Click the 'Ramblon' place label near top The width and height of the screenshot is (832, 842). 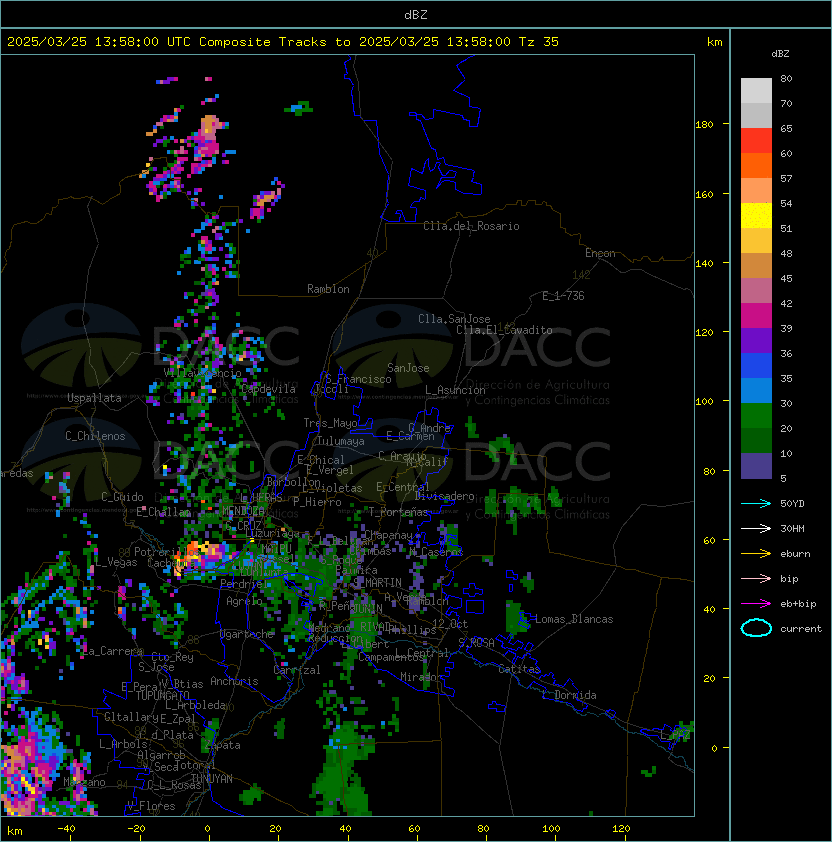point(328,289)
